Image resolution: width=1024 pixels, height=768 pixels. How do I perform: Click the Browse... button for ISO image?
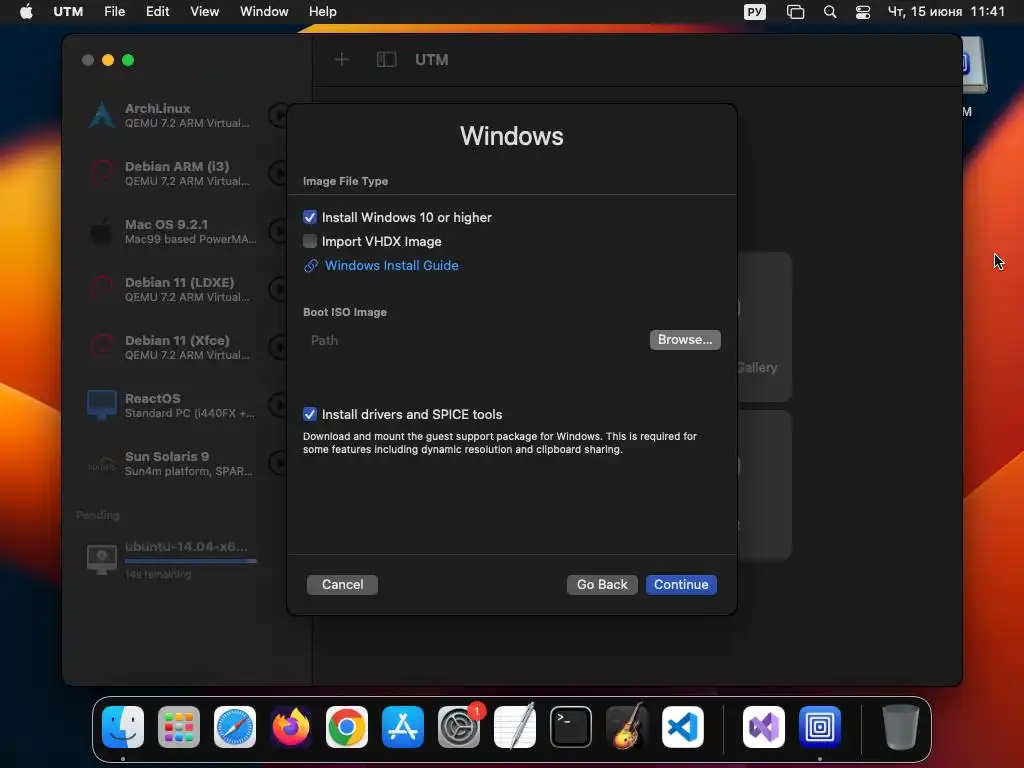[x=684, y=340]
